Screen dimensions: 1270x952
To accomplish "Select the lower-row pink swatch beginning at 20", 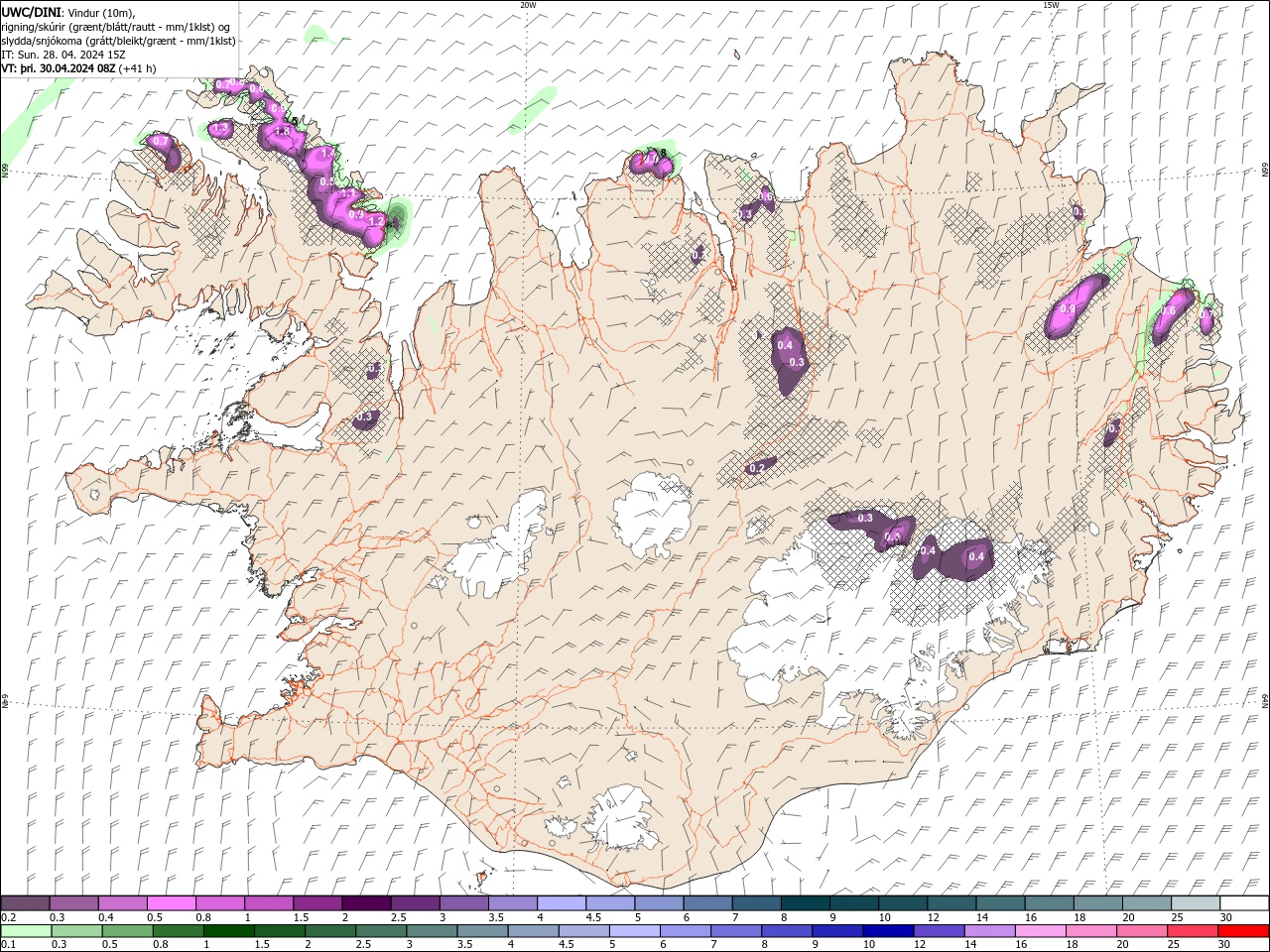I will tap(1142, 930).
